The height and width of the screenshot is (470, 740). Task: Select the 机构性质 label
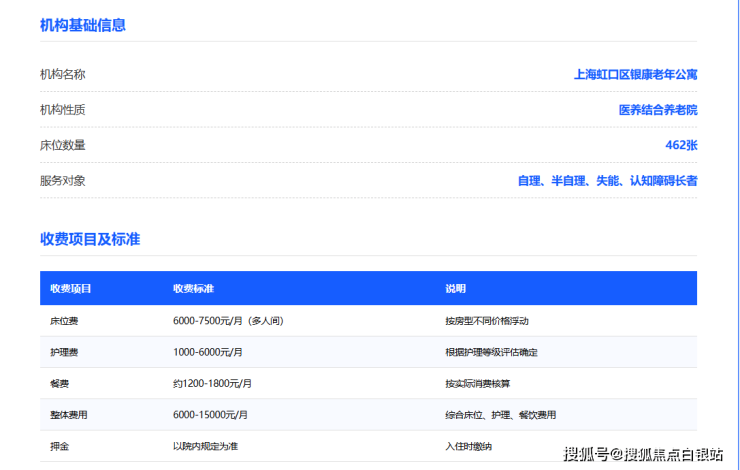click(x=62, y=110)
